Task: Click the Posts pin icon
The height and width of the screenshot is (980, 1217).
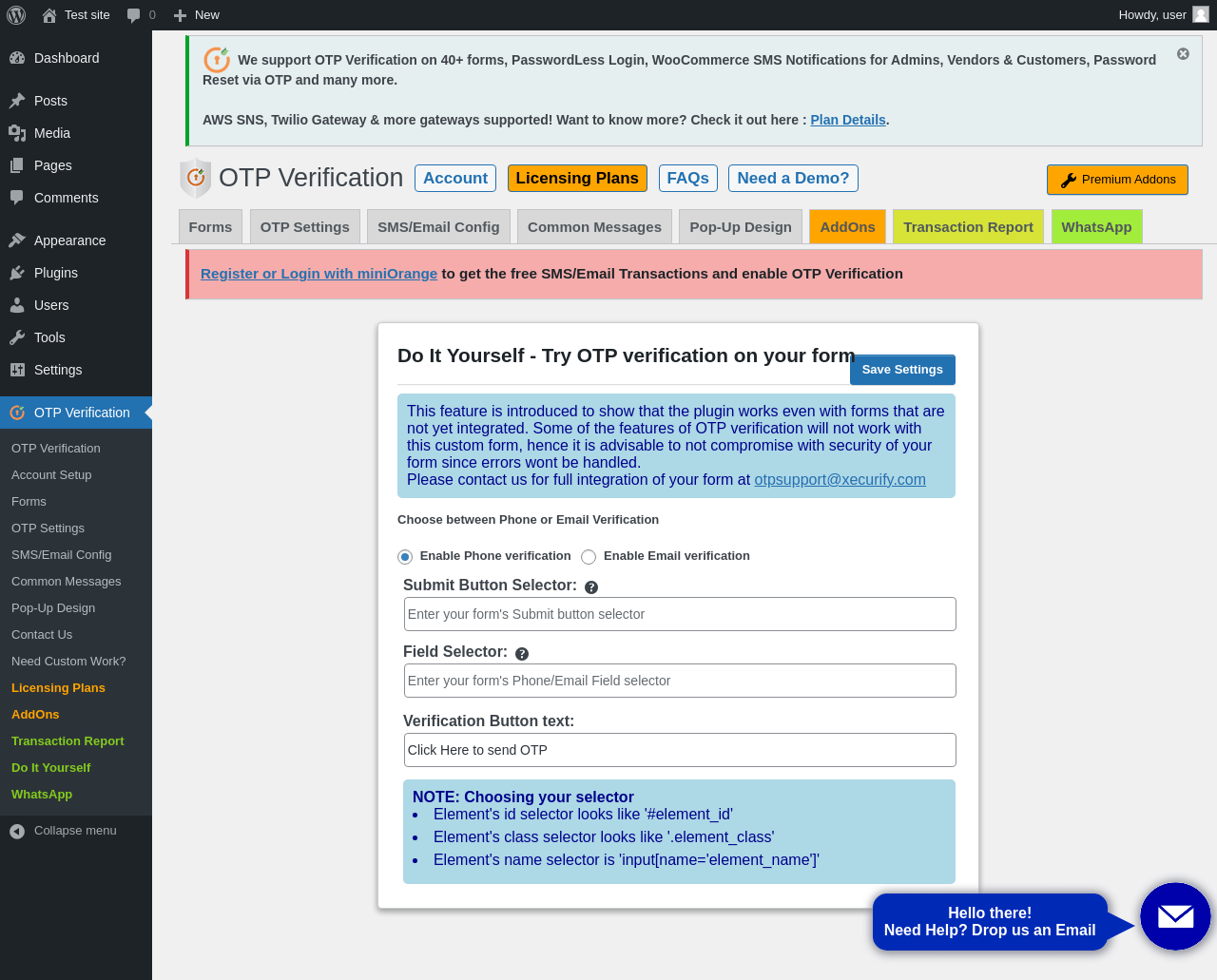Action: (x=17, y=101)
